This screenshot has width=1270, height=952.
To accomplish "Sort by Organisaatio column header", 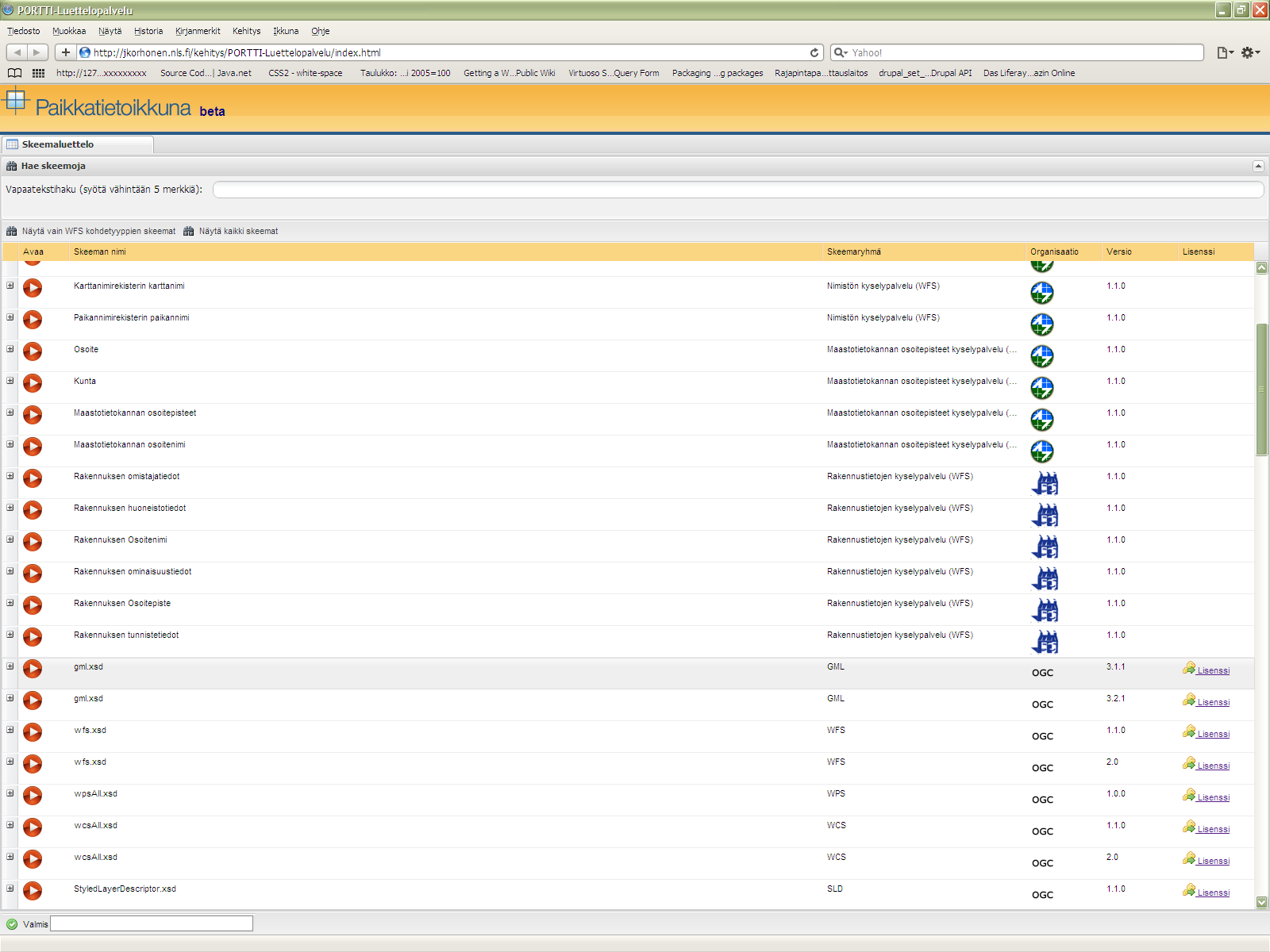I will pyautogui.click(x=1064, y=251).
